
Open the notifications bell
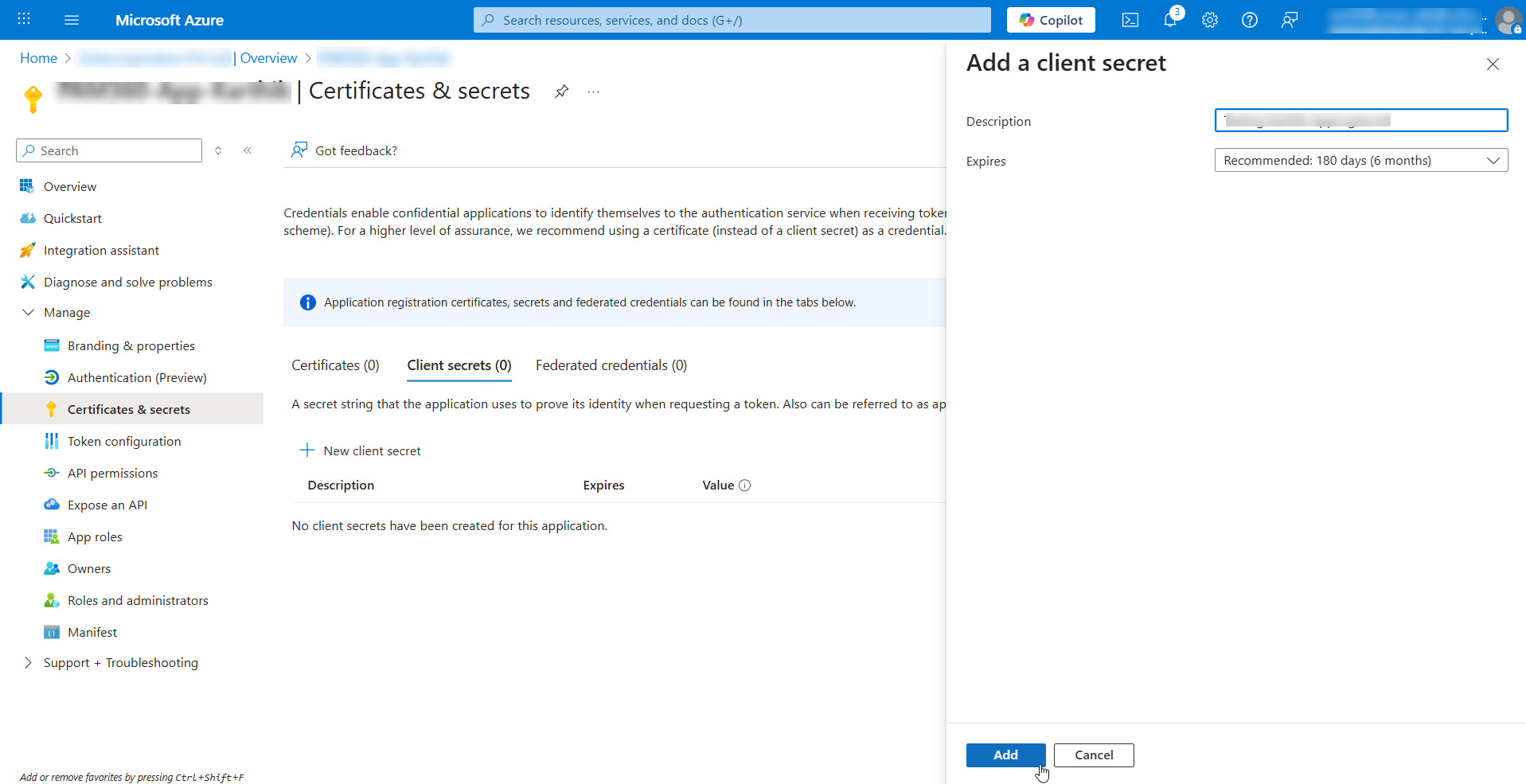coord(1169,20)
